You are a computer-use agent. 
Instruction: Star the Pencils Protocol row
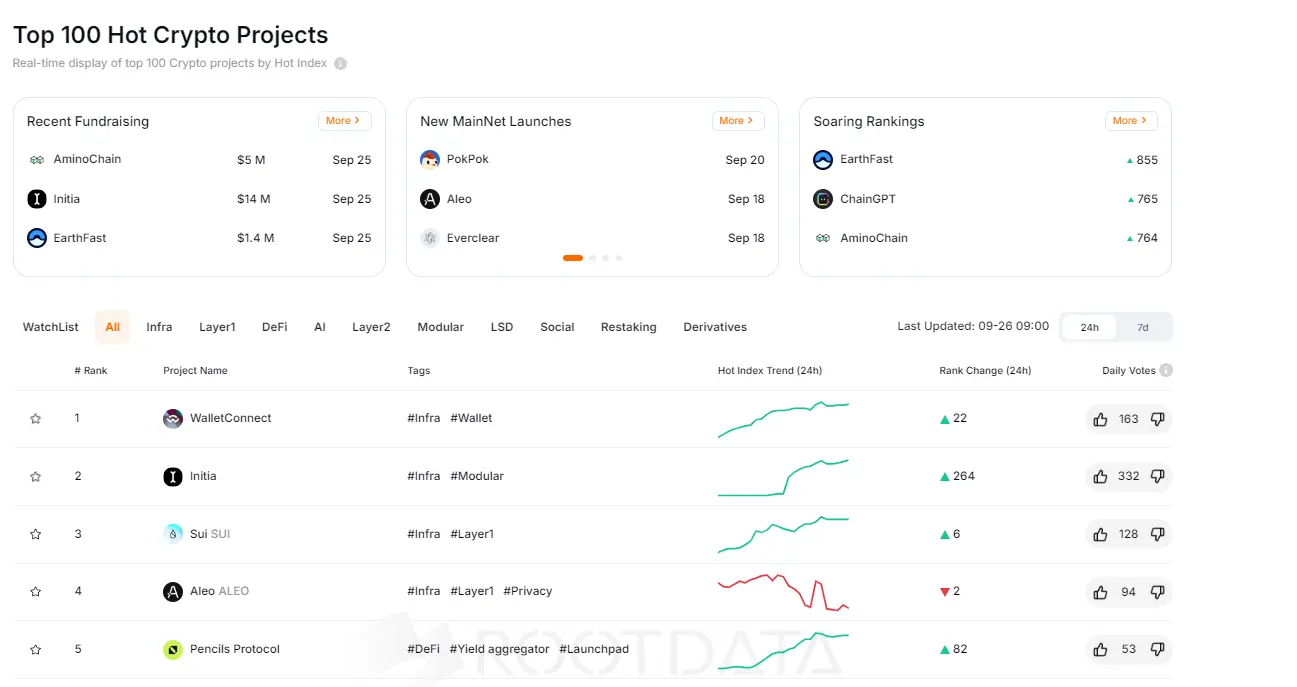click(x=35, y=649)
